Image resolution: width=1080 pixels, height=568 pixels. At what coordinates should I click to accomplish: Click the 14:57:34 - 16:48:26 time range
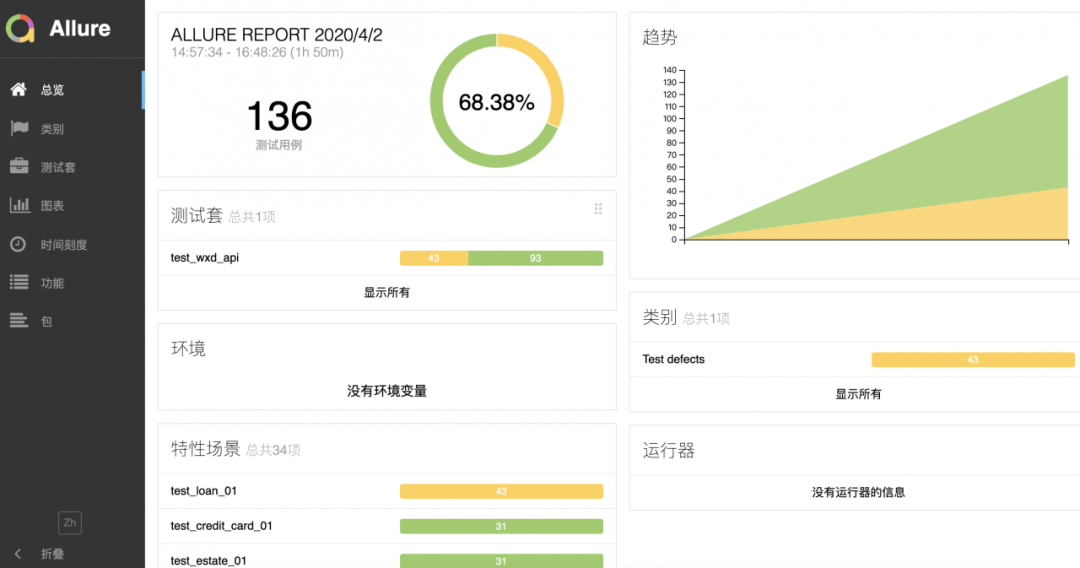pos(257,52)
